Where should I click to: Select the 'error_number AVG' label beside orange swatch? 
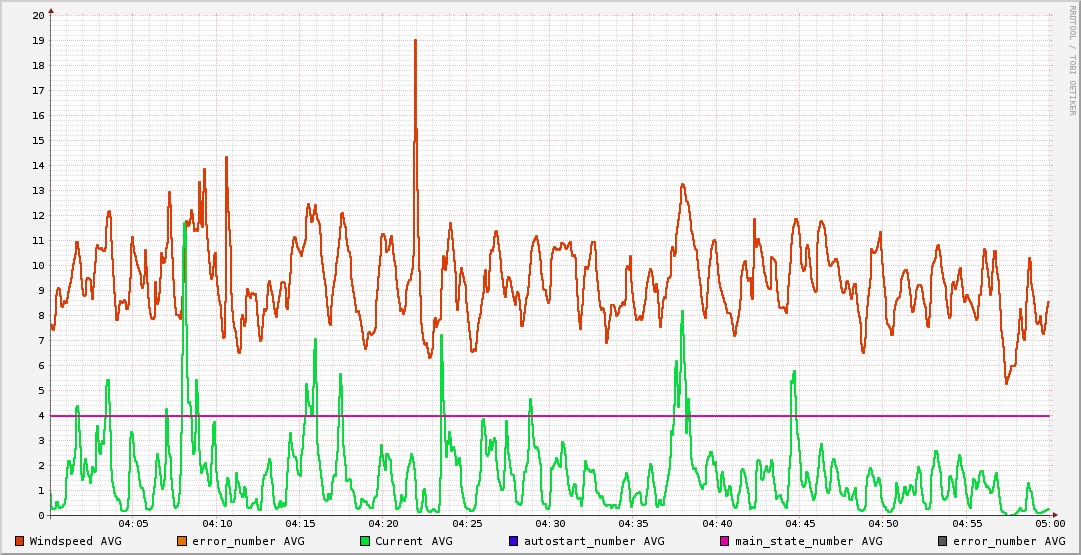tap(248, 542)
